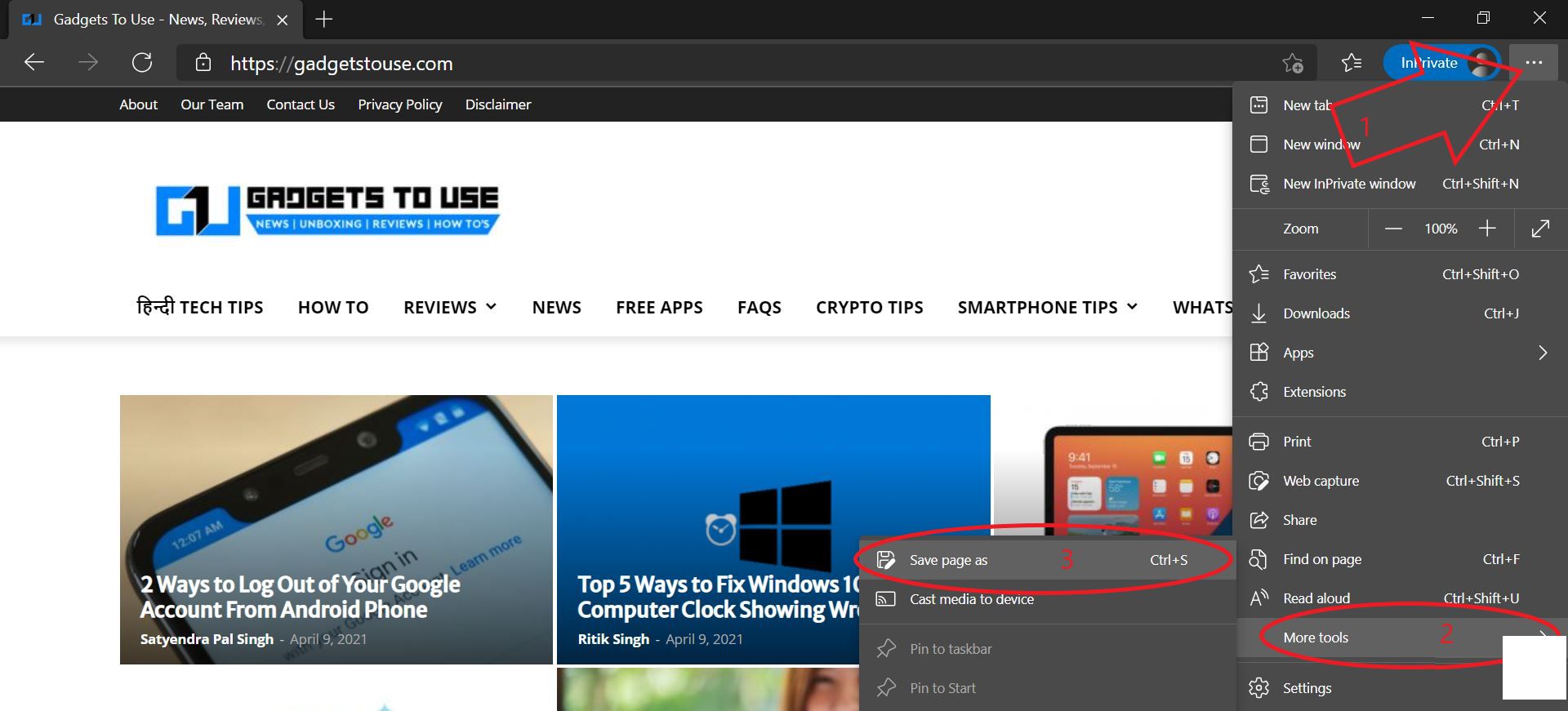This screenshot has width=1568, height=711.
Task: Close the Gadgets To Use tab
Action: pyautogui.click(x=283, y=20)
